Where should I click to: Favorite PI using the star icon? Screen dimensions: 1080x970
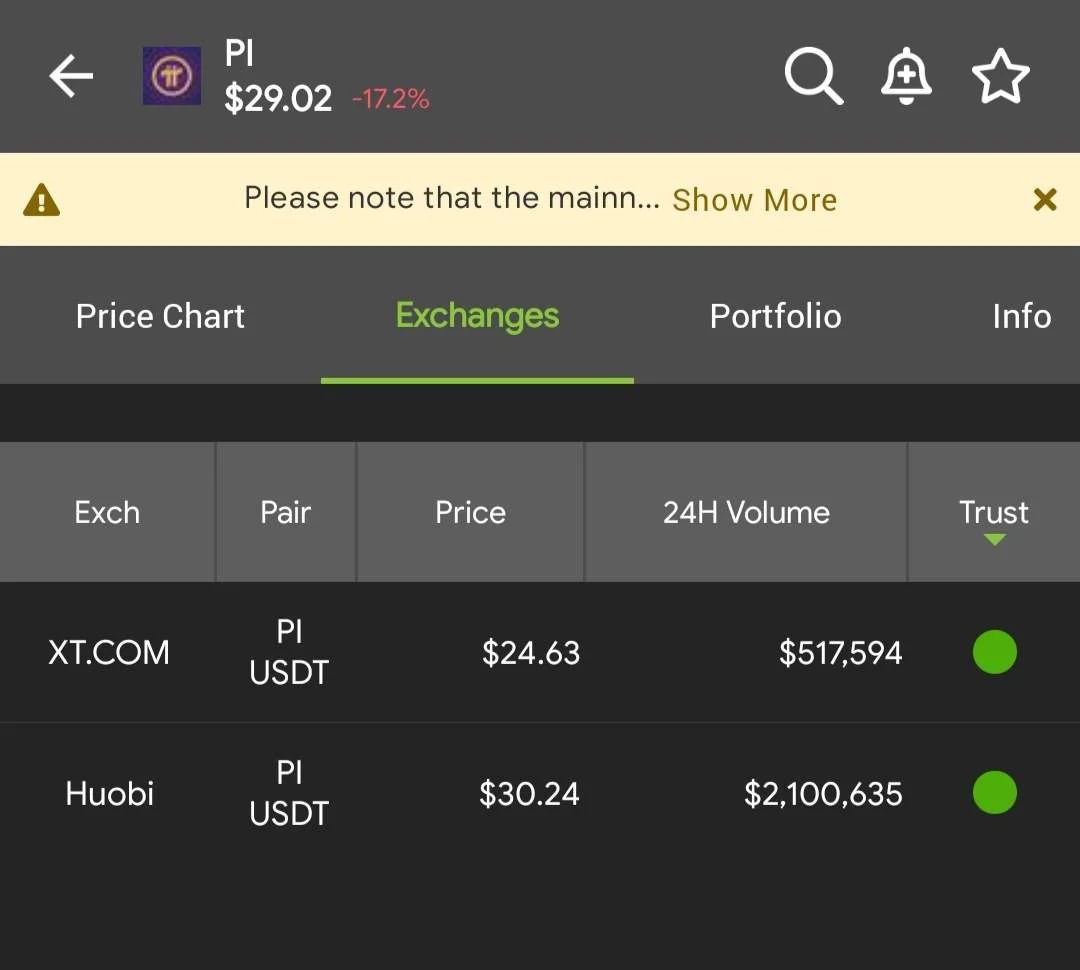[x=1000, y=76]
